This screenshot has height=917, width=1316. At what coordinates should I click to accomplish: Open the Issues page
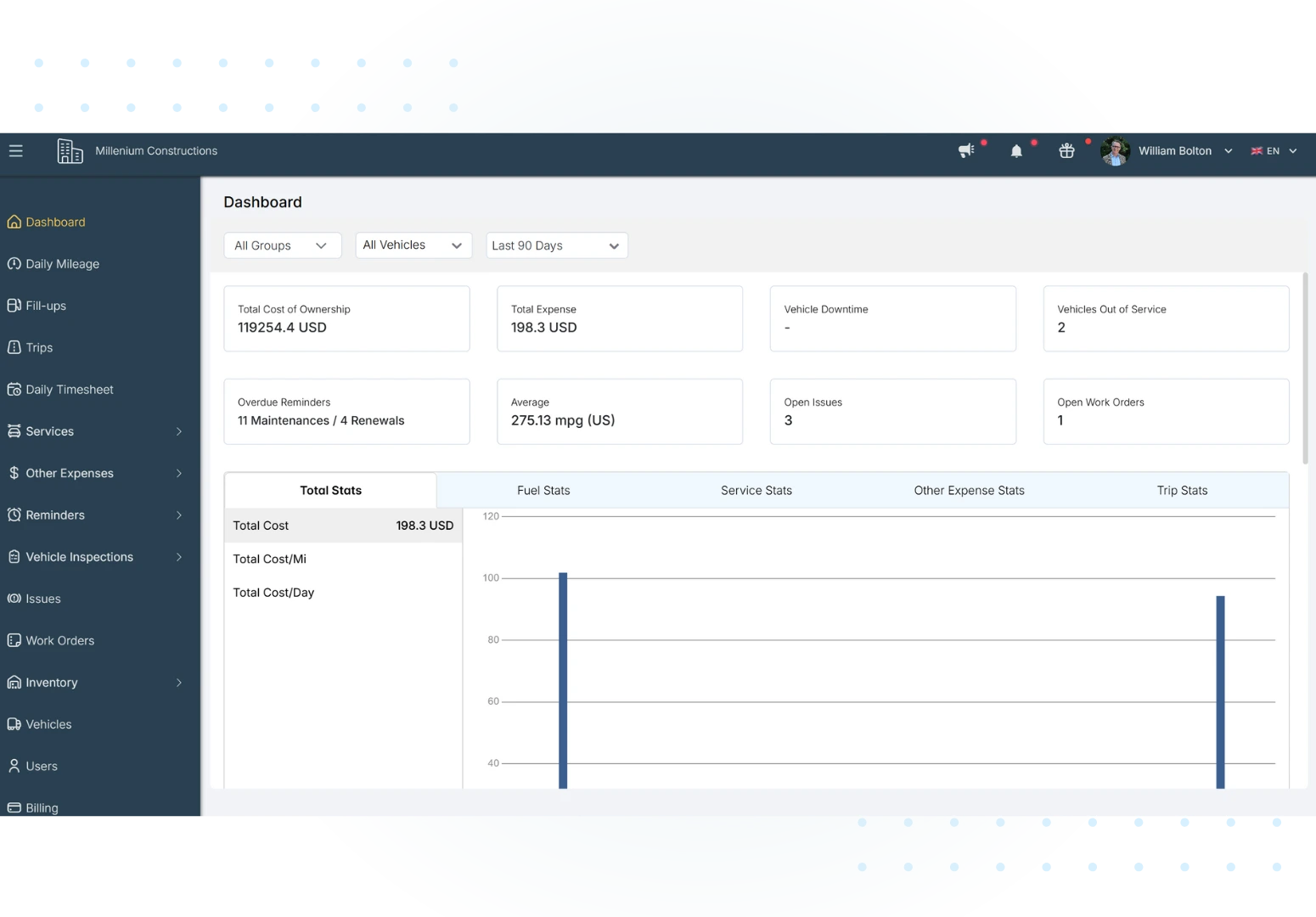[x=43, y=598]
